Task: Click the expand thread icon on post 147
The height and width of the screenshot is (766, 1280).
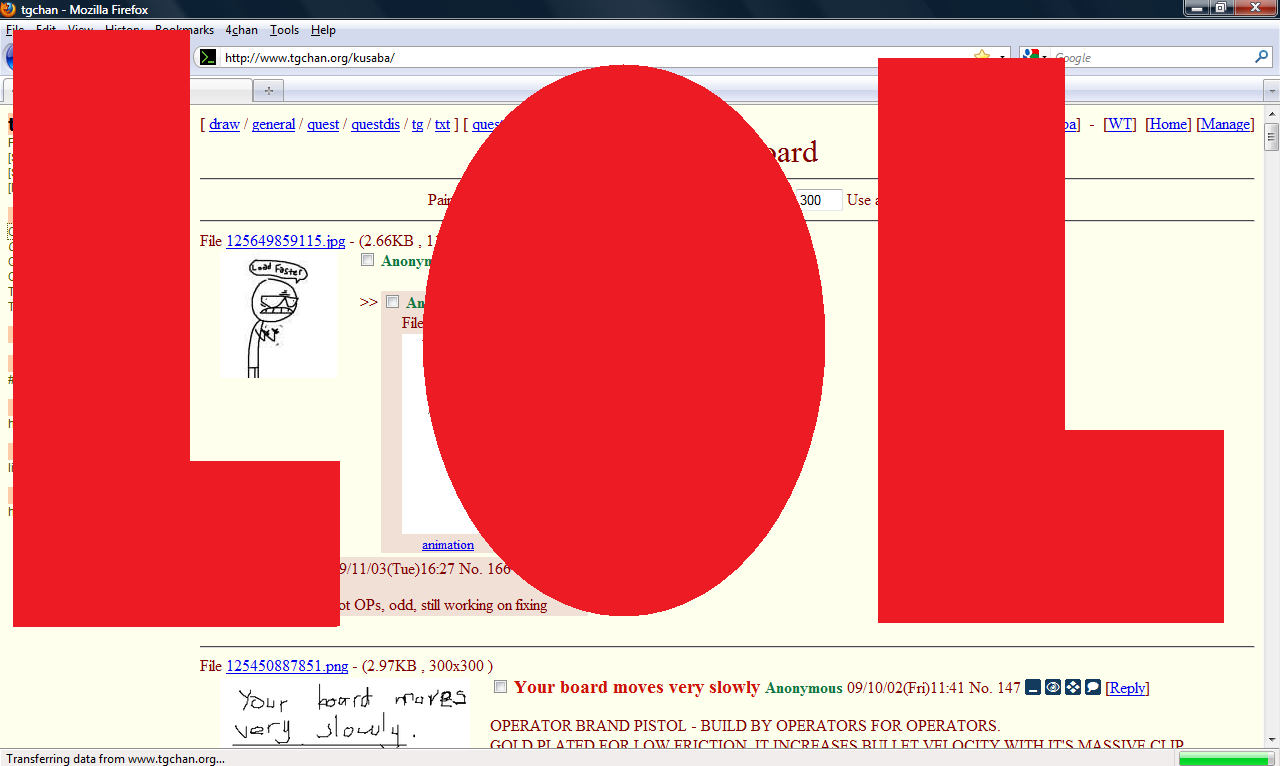Action: tap(1073, 687)
